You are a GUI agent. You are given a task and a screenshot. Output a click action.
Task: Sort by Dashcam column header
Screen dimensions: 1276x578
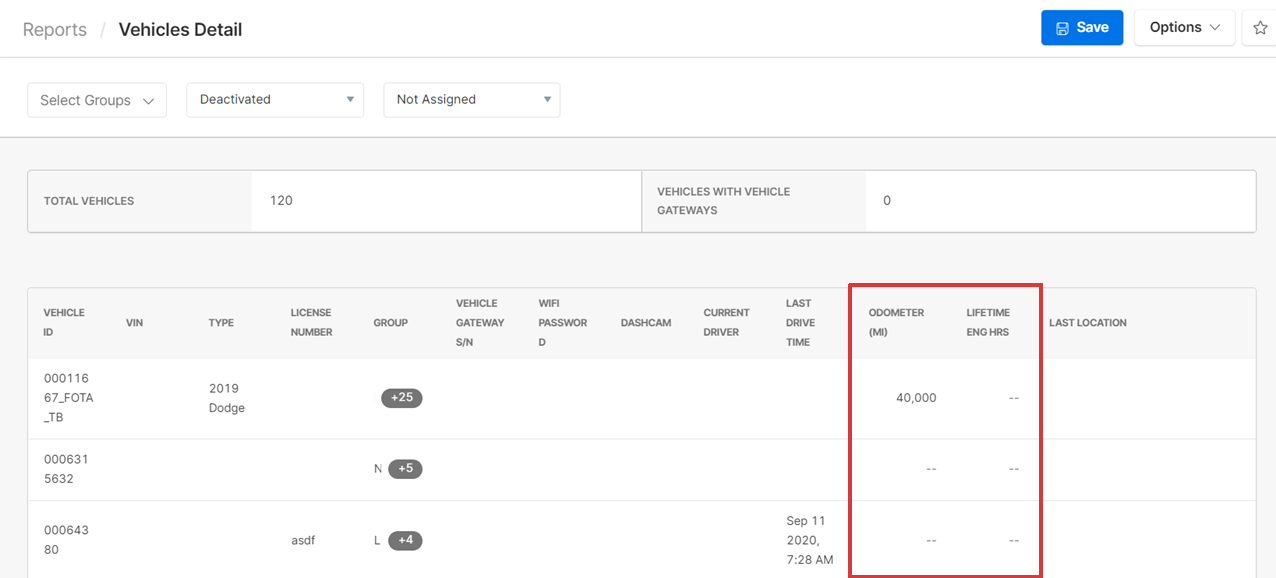tap(646, 323)
